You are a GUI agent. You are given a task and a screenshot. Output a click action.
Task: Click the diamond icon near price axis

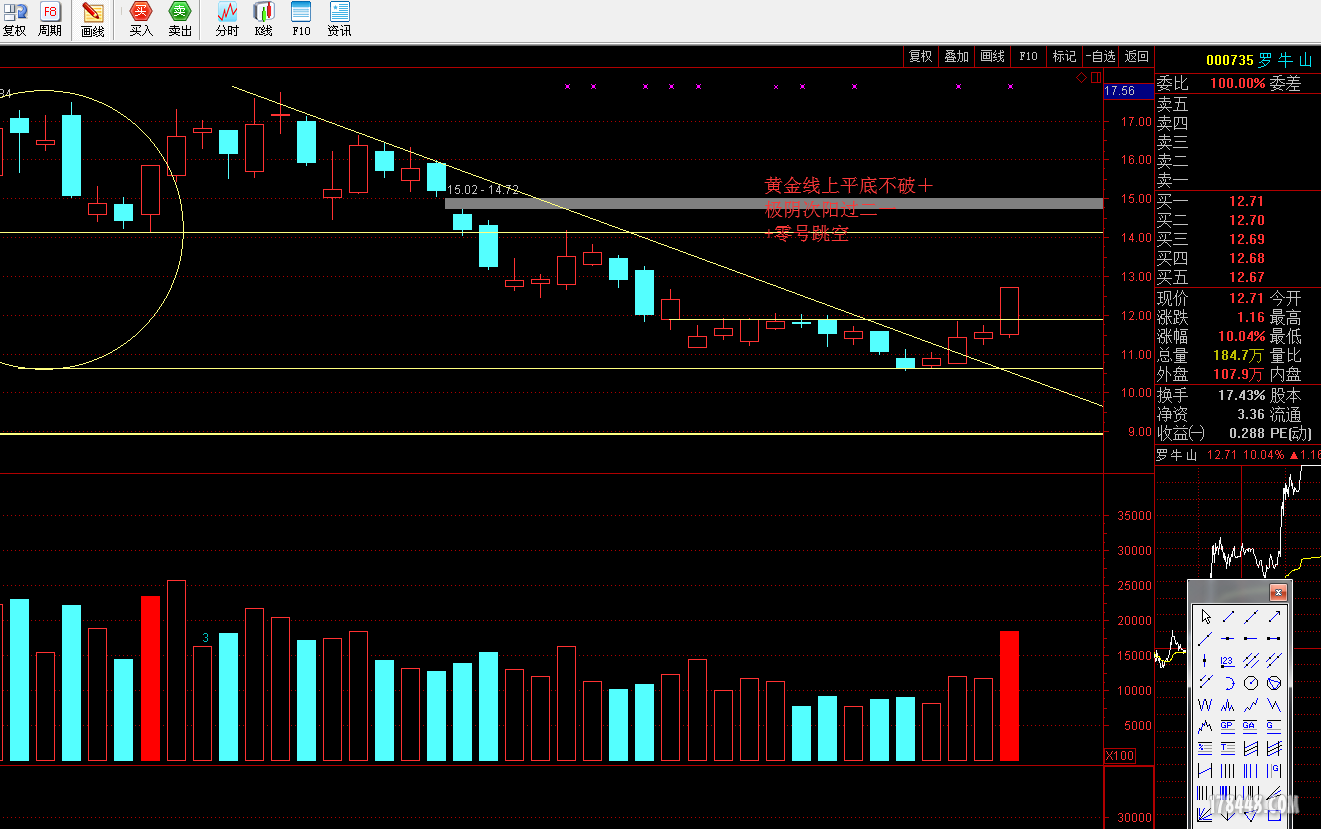1081,77
